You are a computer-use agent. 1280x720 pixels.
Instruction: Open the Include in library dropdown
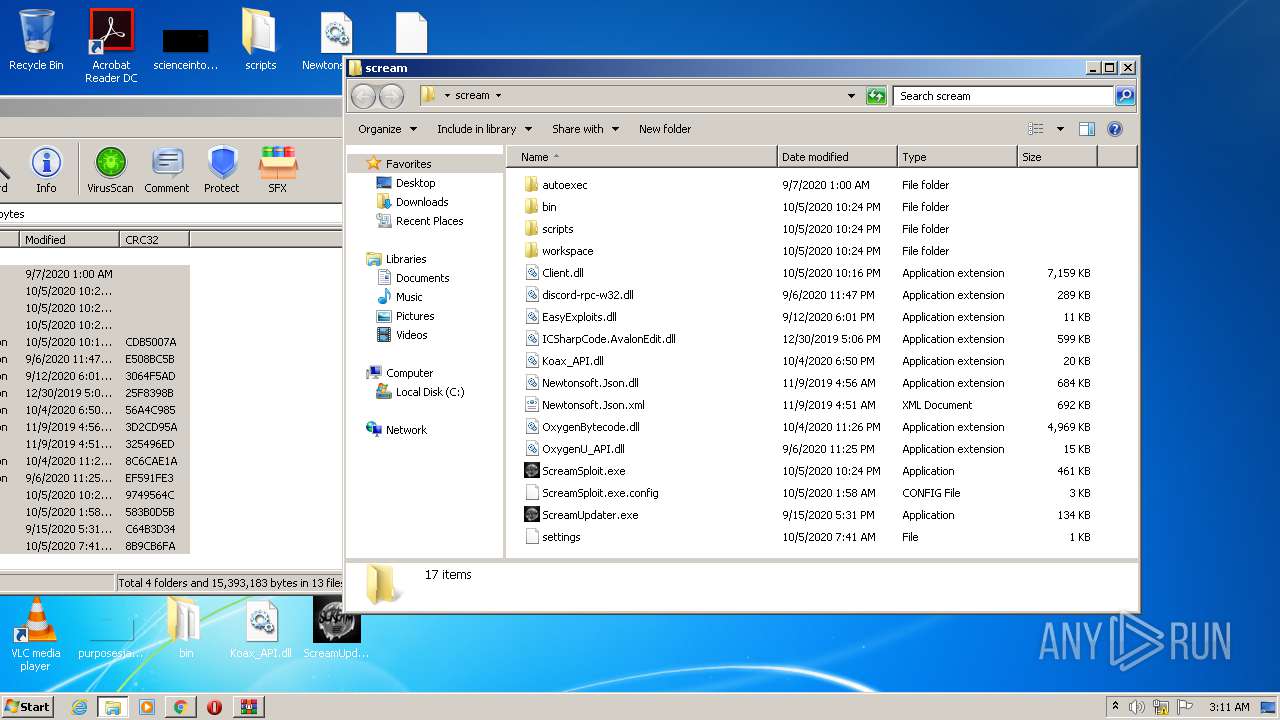484,129
